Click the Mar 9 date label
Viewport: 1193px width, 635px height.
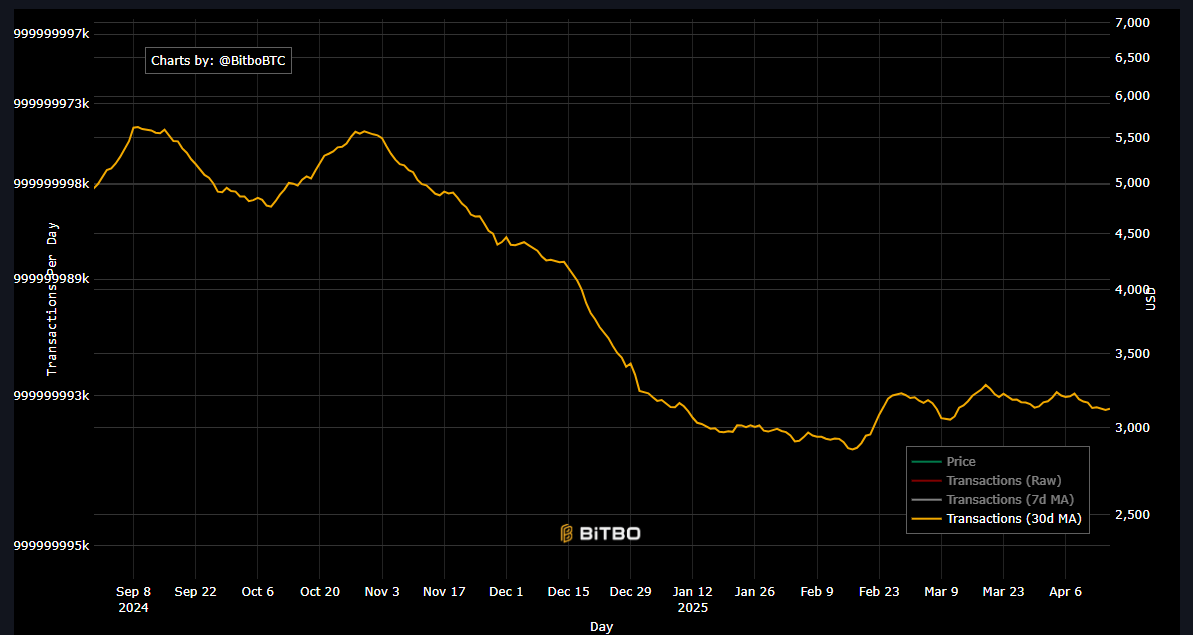941,592
